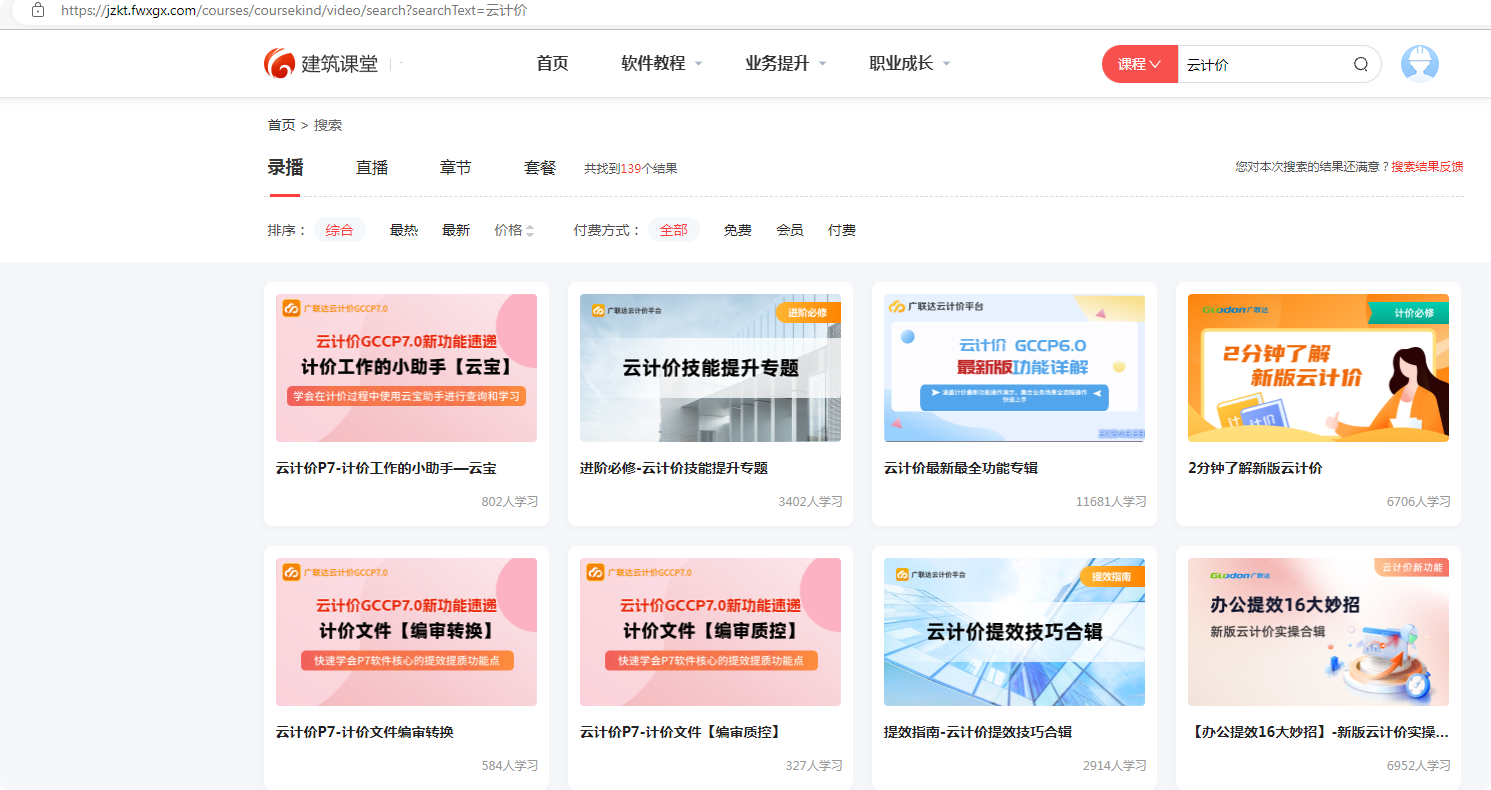The width and height of the screenshot is (1491, 790).
Task: Click the 3402人学习 count
Action: 811,502
